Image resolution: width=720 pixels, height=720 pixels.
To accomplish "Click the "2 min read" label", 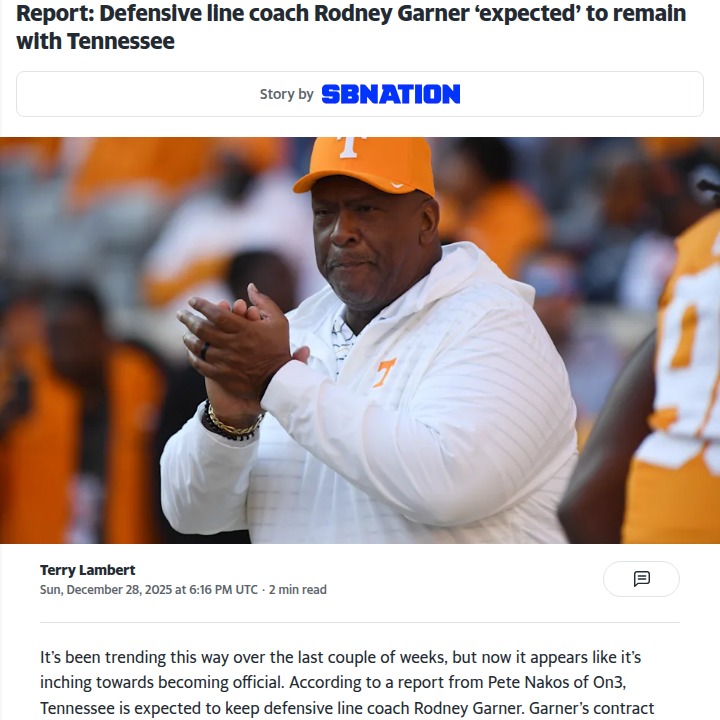I will tap(297, 590).
